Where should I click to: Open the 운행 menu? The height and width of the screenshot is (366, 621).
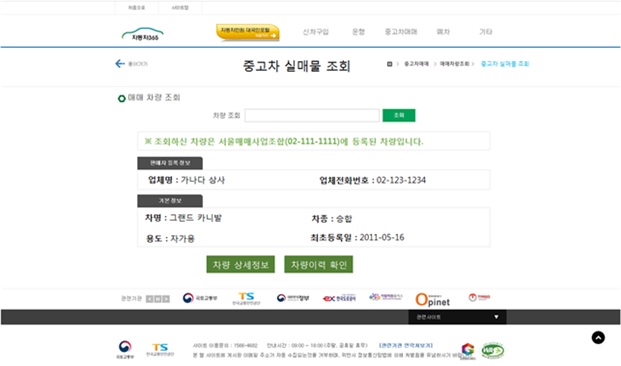358,32
